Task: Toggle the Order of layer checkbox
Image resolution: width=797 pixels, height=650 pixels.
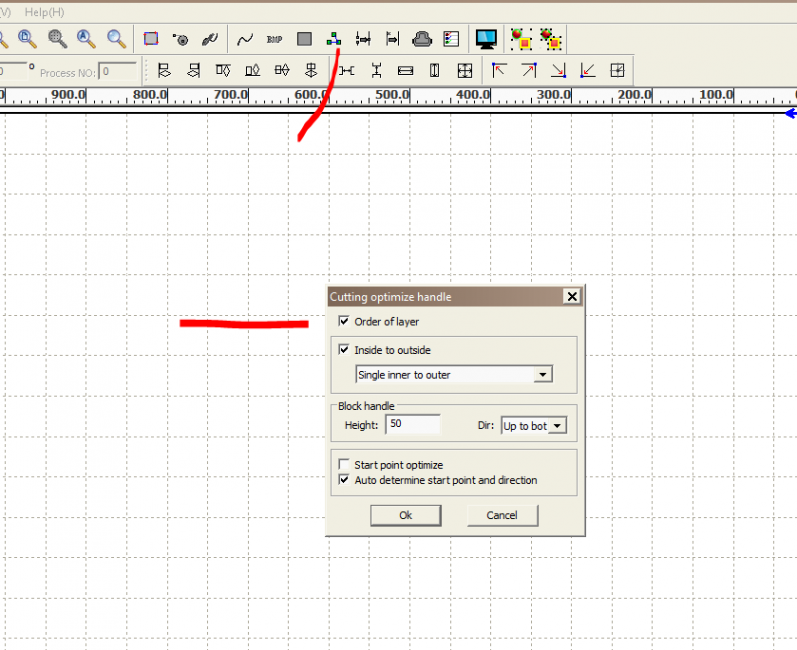Action: [344, 322]
